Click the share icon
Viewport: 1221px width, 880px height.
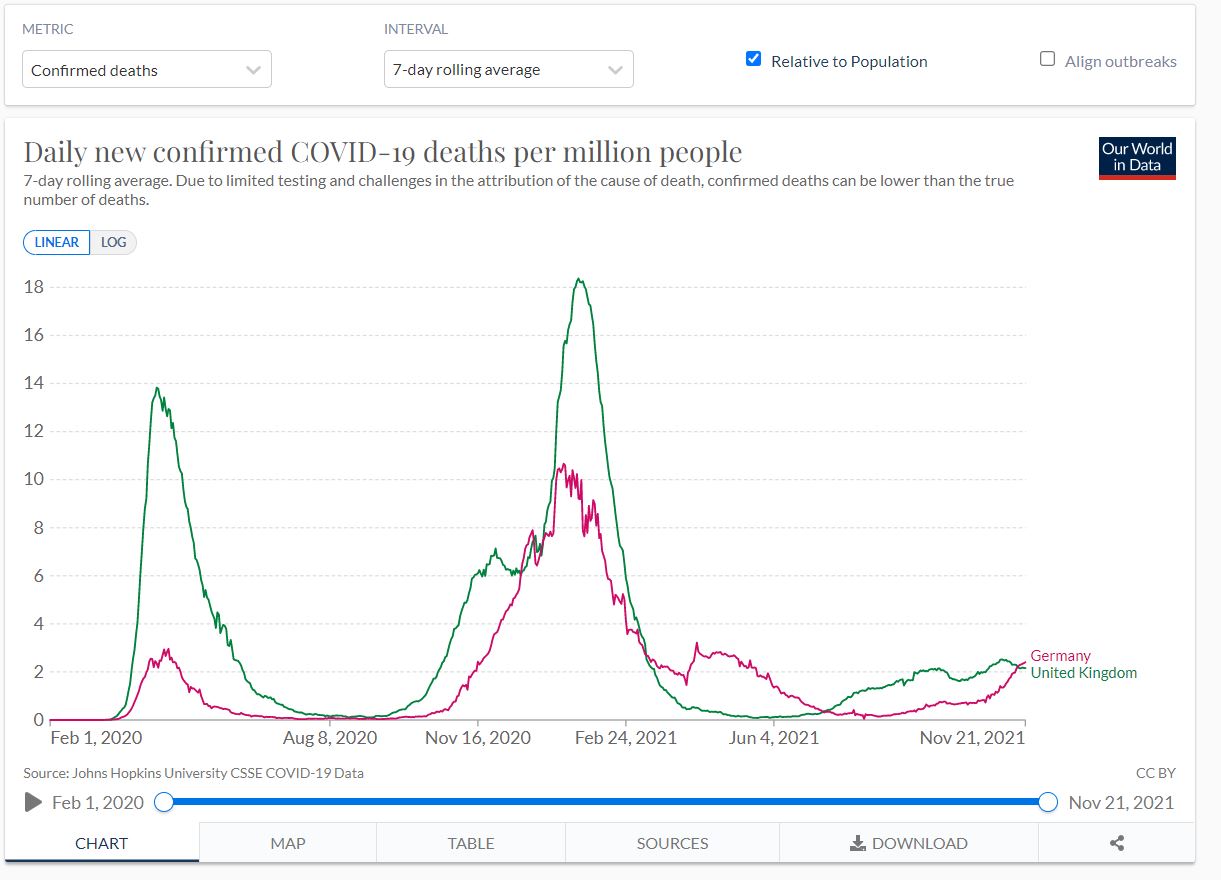[x=1117, y=843]
